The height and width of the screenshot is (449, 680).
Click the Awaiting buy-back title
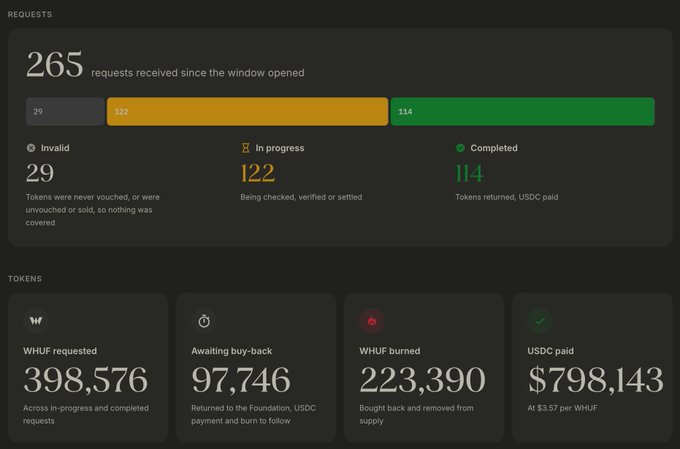[232, 351]
